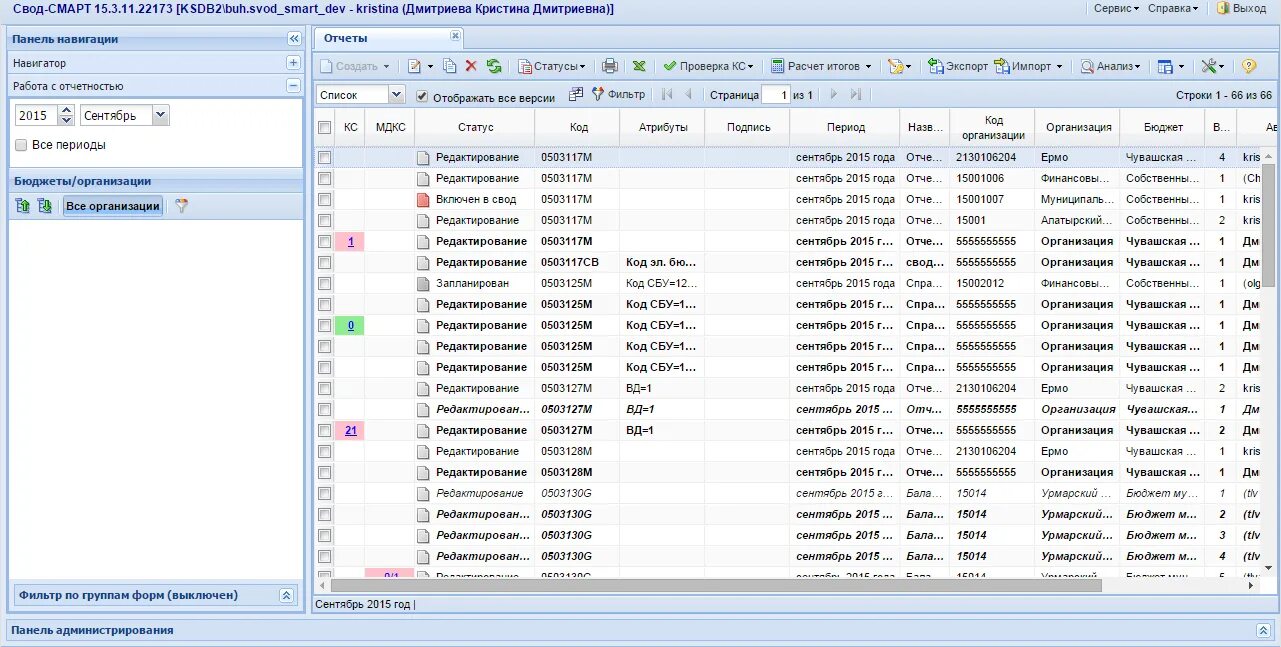Image resolution: width=1281 pixels, height=647 pixels.
Task: Click the green refresh icon
Action: pos(494,66)
